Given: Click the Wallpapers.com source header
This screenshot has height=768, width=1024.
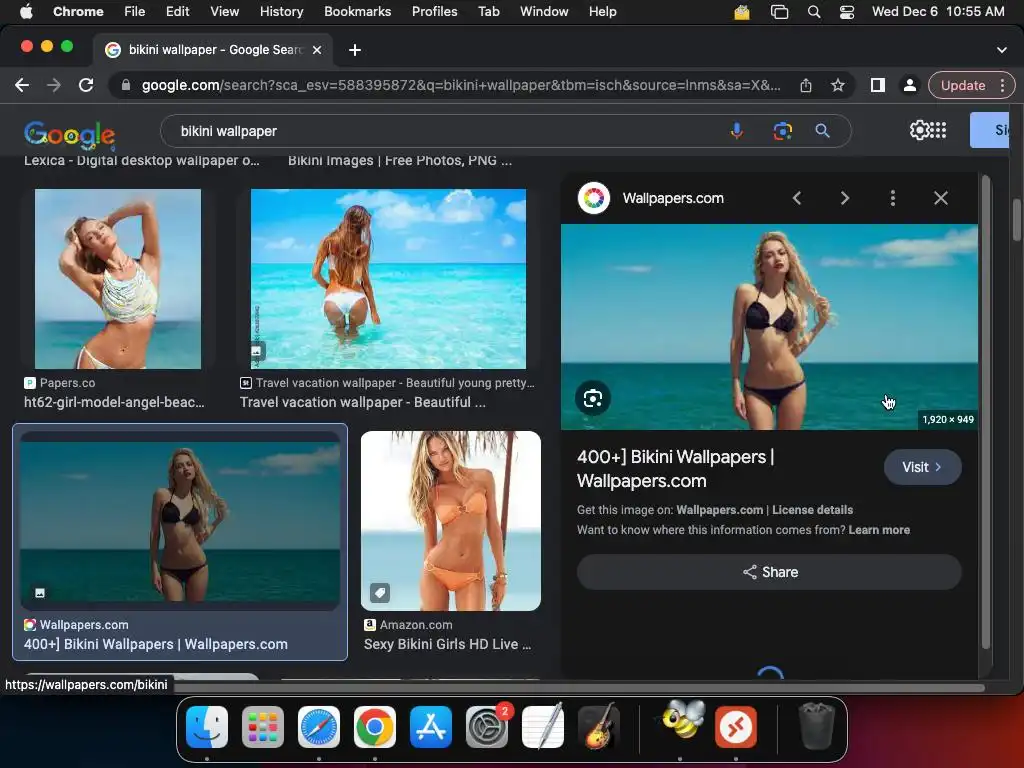Looking at the screenshot, I should coord(673,198).
